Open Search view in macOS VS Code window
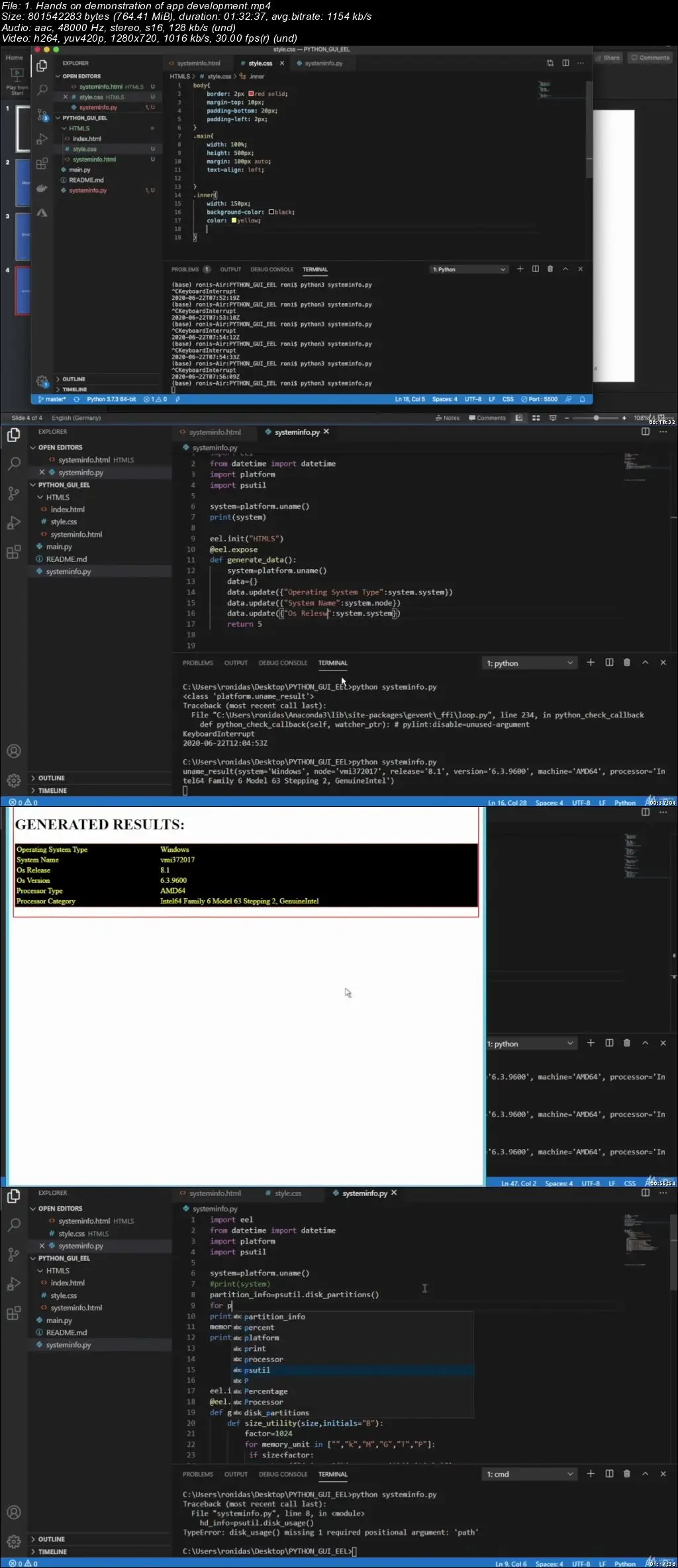The width and height of the screenshot is (678, 1568). coord(42,89)
